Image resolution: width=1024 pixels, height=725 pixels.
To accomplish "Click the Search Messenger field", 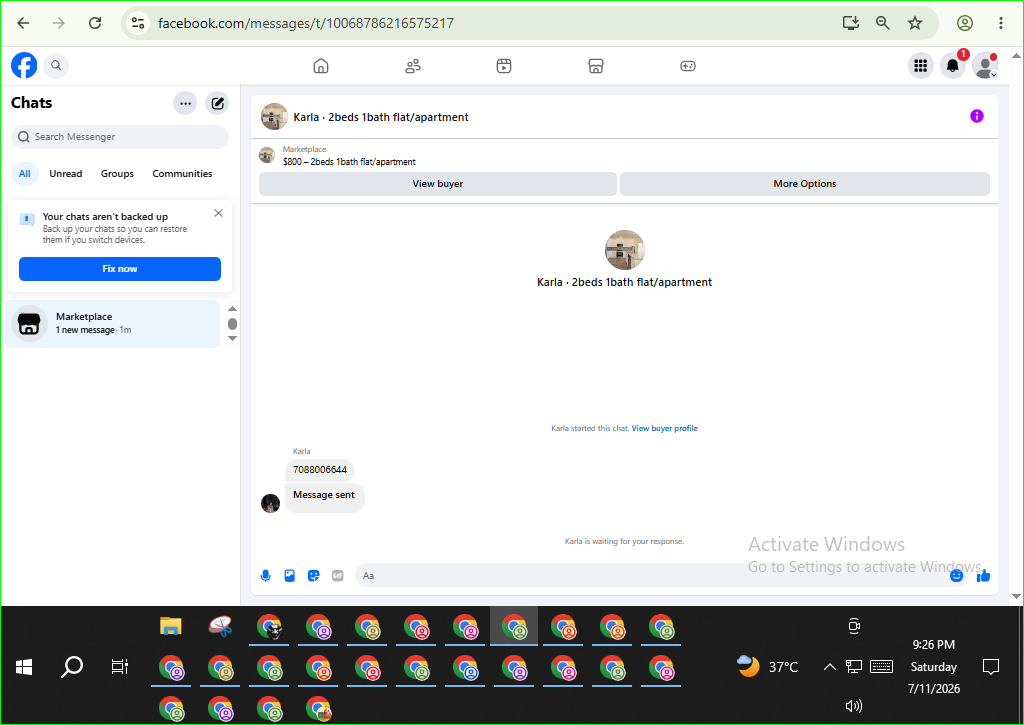I will pos(120,137).
